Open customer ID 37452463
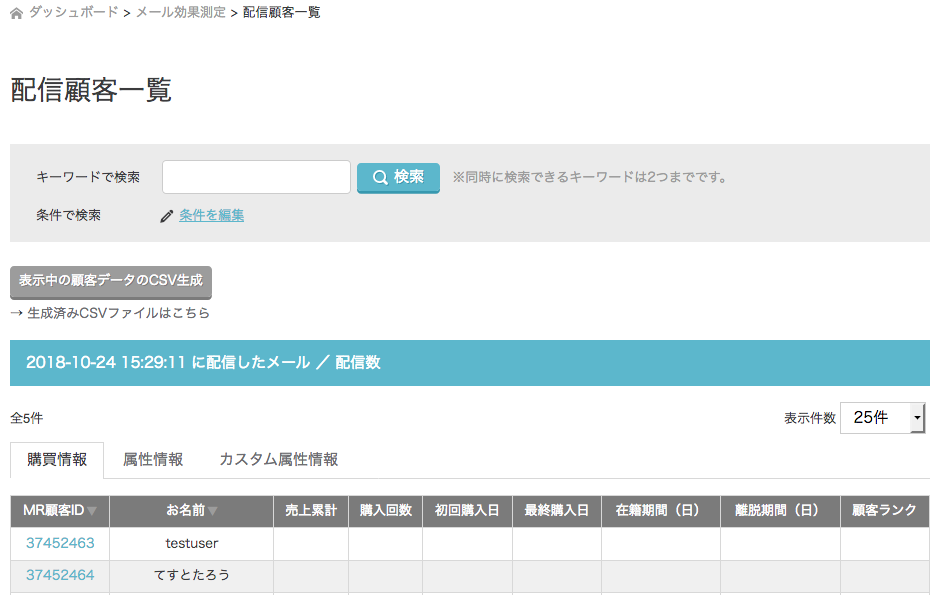The width and height of the screenshot is (939, 595). (60, 543)
